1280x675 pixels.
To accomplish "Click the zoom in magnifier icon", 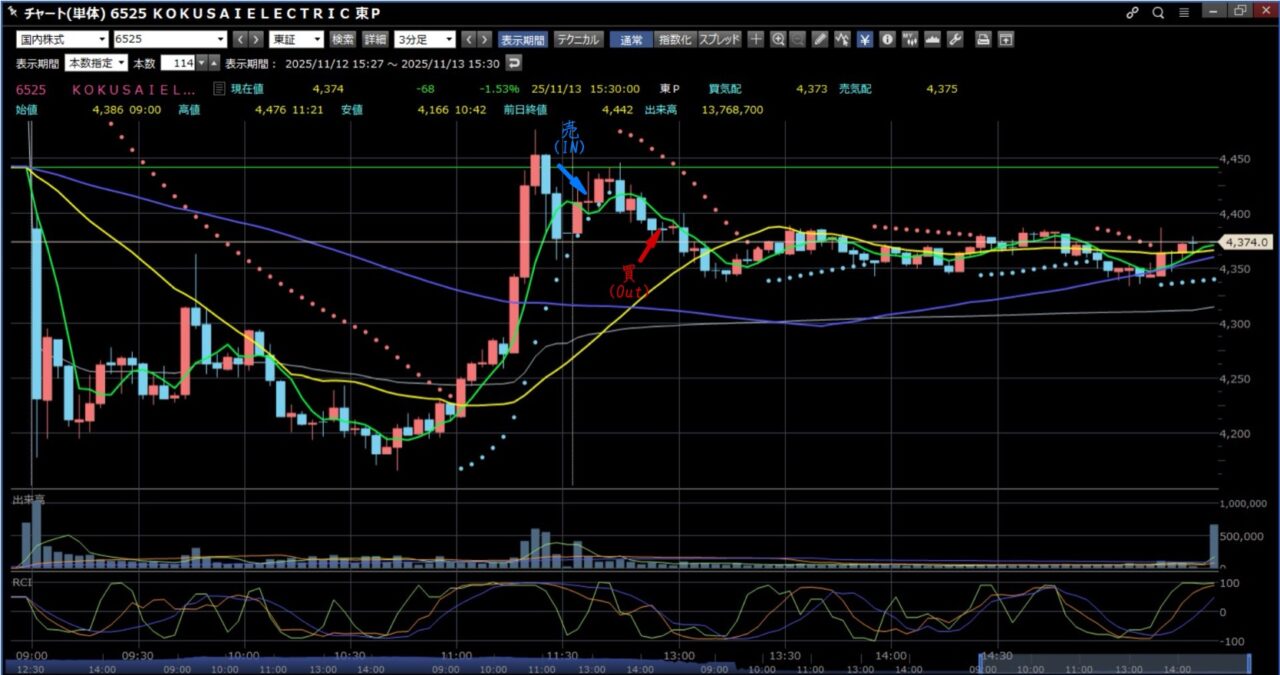I will [x=778, y=40].
